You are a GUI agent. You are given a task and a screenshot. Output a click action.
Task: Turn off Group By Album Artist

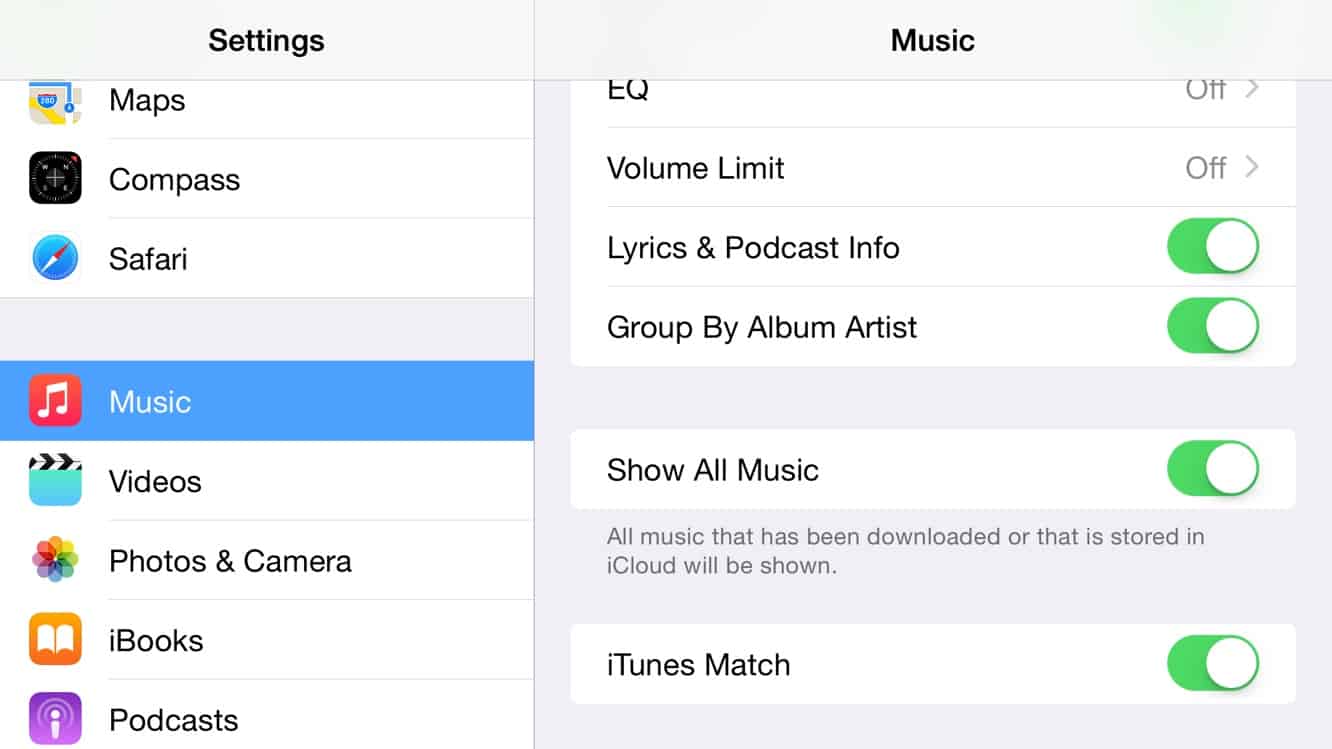pyautogui.click(x=1212, y=327)
